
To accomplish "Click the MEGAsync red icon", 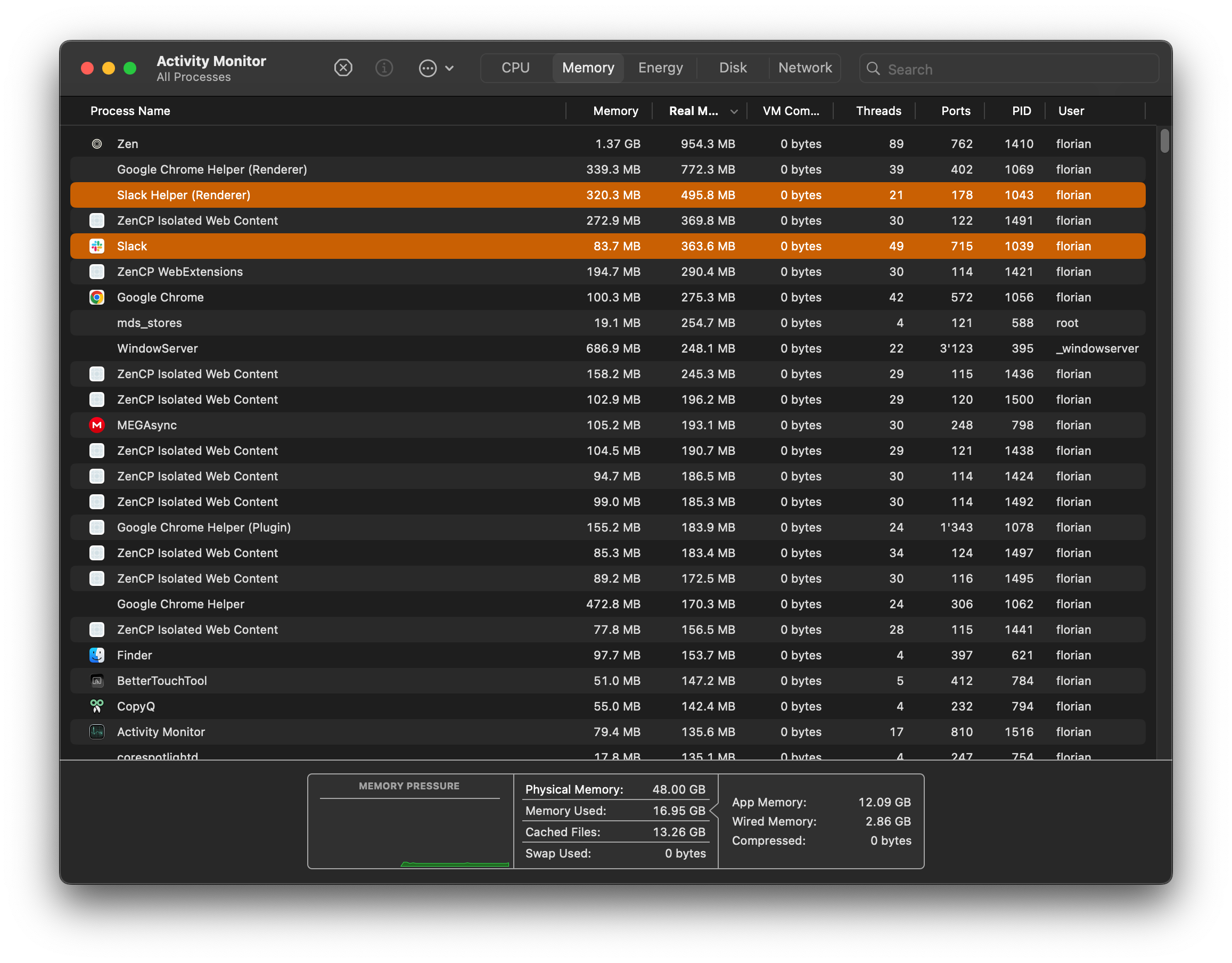I will 97,425.
